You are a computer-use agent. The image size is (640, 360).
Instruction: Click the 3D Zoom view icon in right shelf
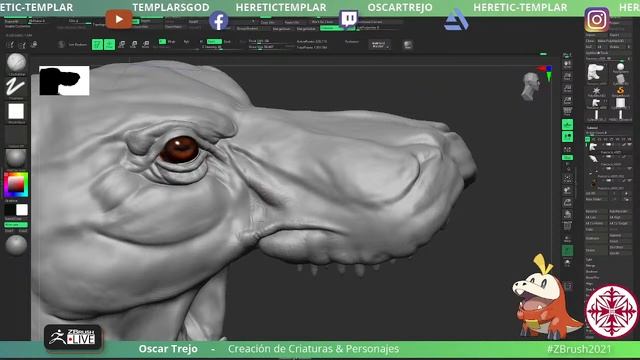click(x=567, y=202)
